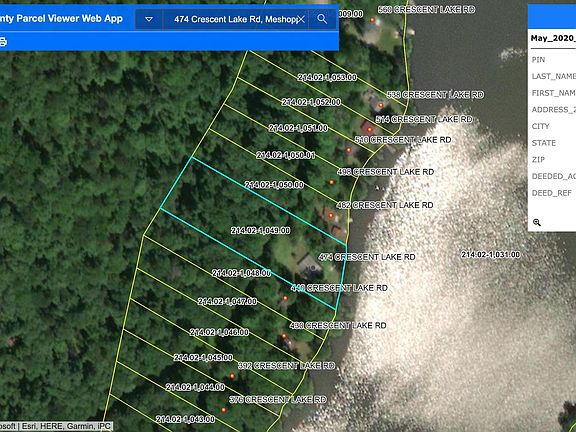Click the search magnifier icon
This screenshot has height=432, width=576.
(x=322, y=19)
